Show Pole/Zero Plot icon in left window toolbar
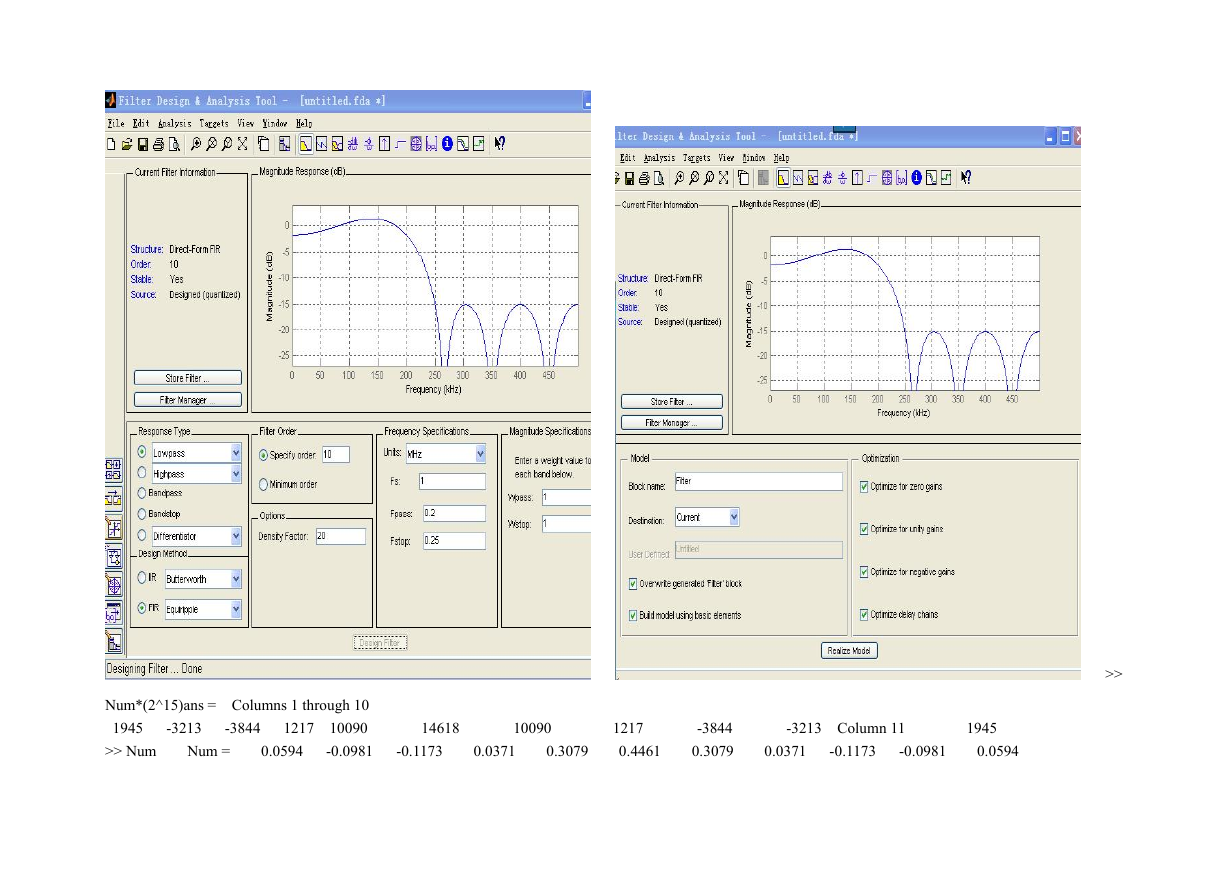This screenshot has width=1228, height=869. click(416, 143)
